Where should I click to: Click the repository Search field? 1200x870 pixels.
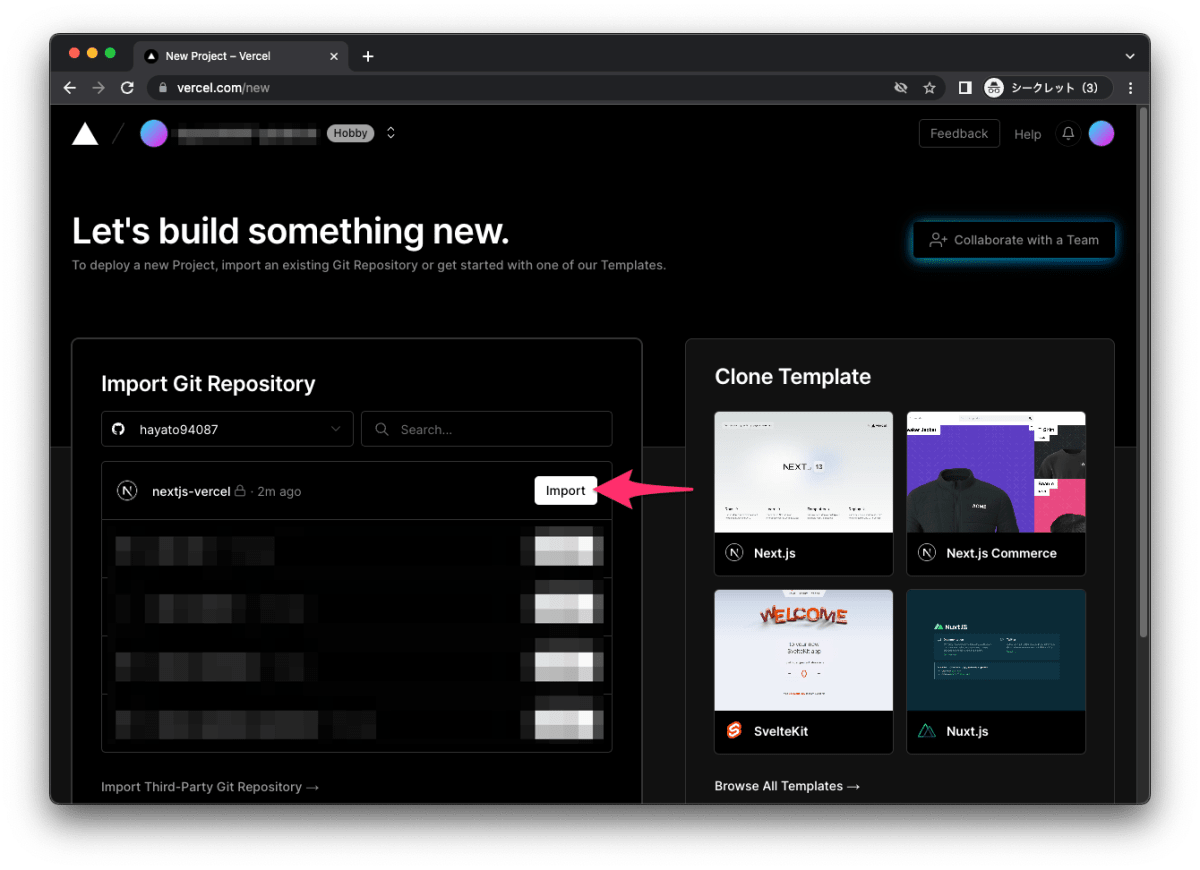point(487,429)
